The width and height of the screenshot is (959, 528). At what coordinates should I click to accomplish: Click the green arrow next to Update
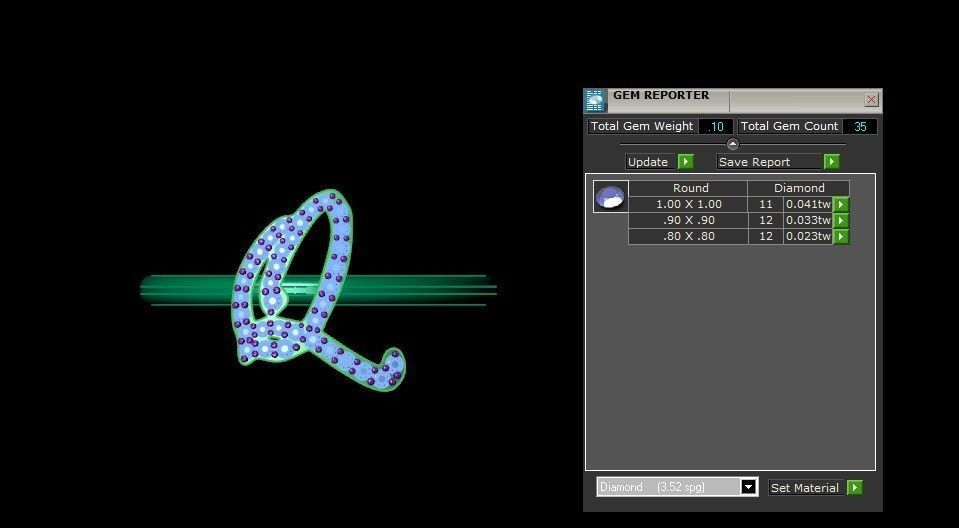(686, 162)
